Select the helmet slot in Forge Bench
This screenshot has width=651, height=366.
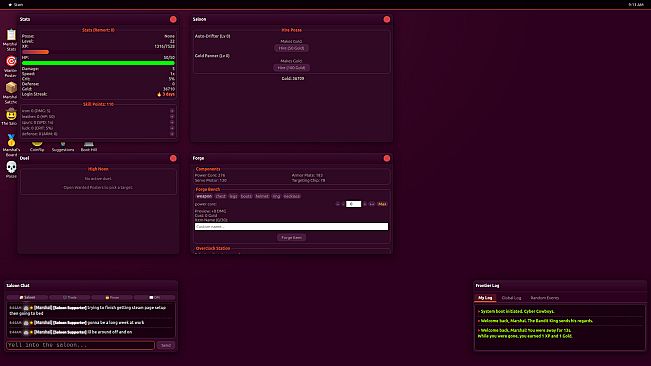pos(262,196)
